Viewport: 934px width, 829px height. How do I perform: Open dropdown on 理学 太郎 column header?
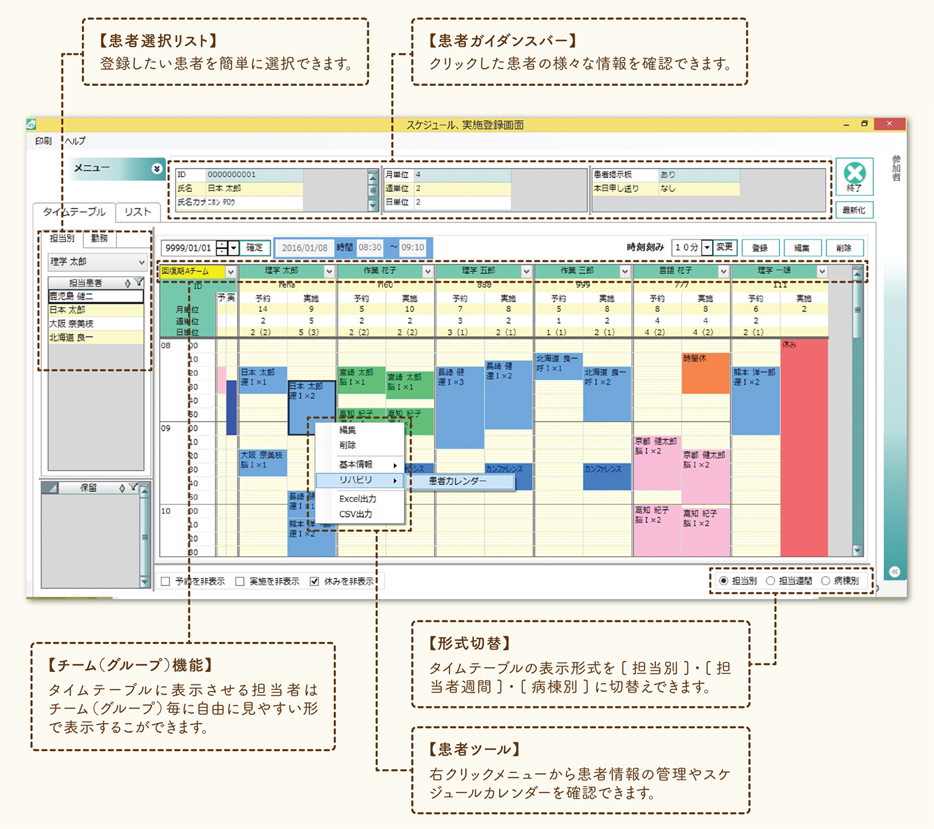tap(329, 272)
